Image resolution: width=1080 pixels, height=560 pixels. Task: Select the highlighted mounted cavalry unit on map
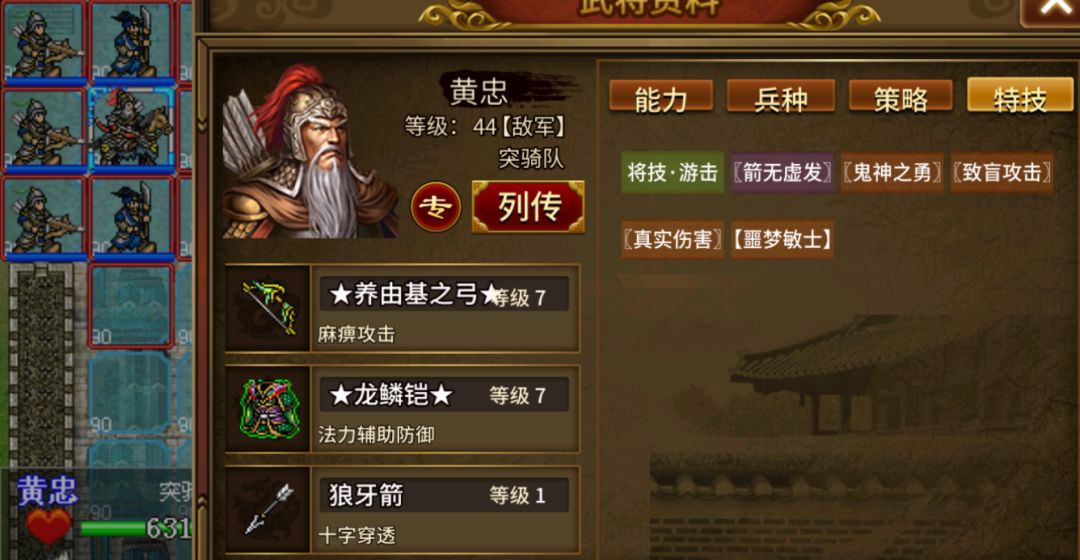[x=130, y=128]
